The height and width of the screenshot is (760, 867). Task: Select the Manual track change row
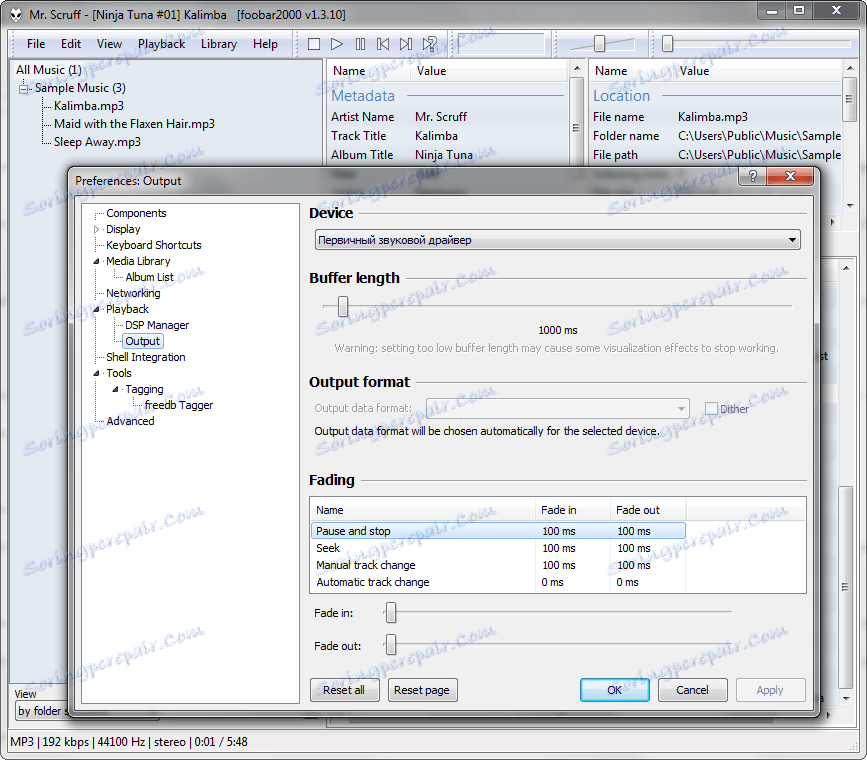tap(498, 565)
